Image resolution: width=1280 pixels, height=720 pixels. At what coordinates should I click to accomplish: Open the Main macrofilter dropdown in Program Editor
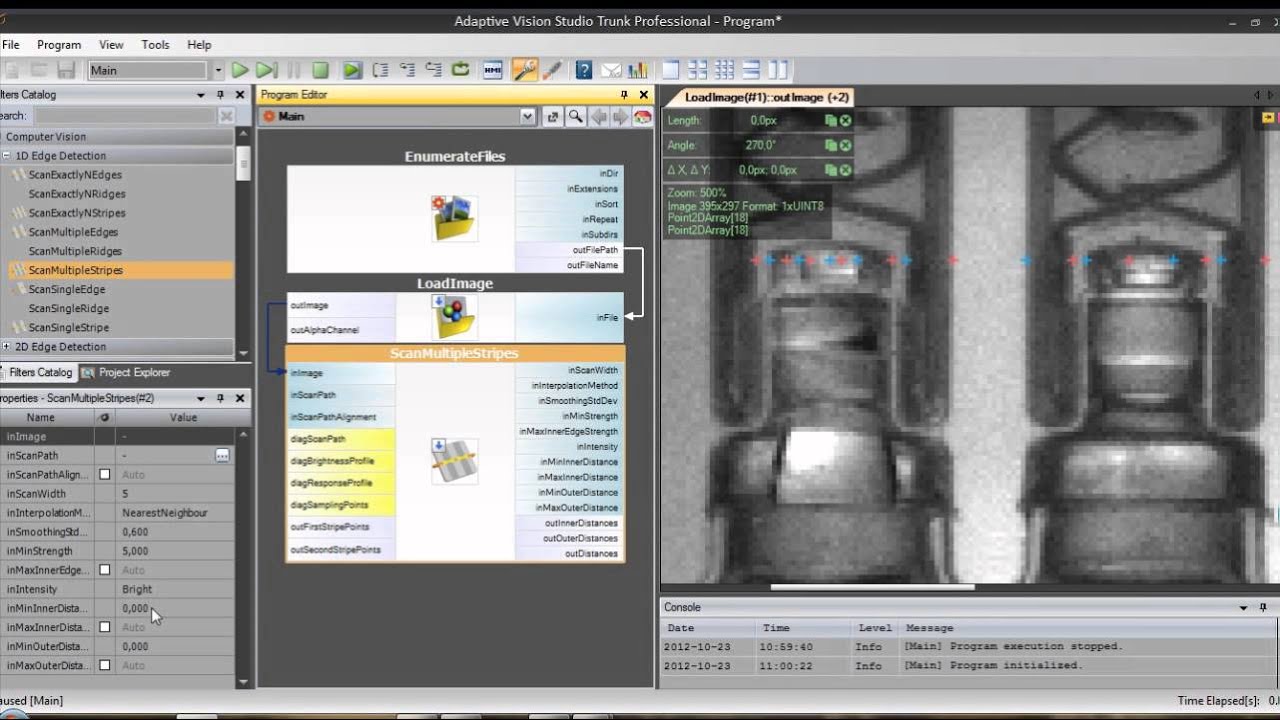528,117
